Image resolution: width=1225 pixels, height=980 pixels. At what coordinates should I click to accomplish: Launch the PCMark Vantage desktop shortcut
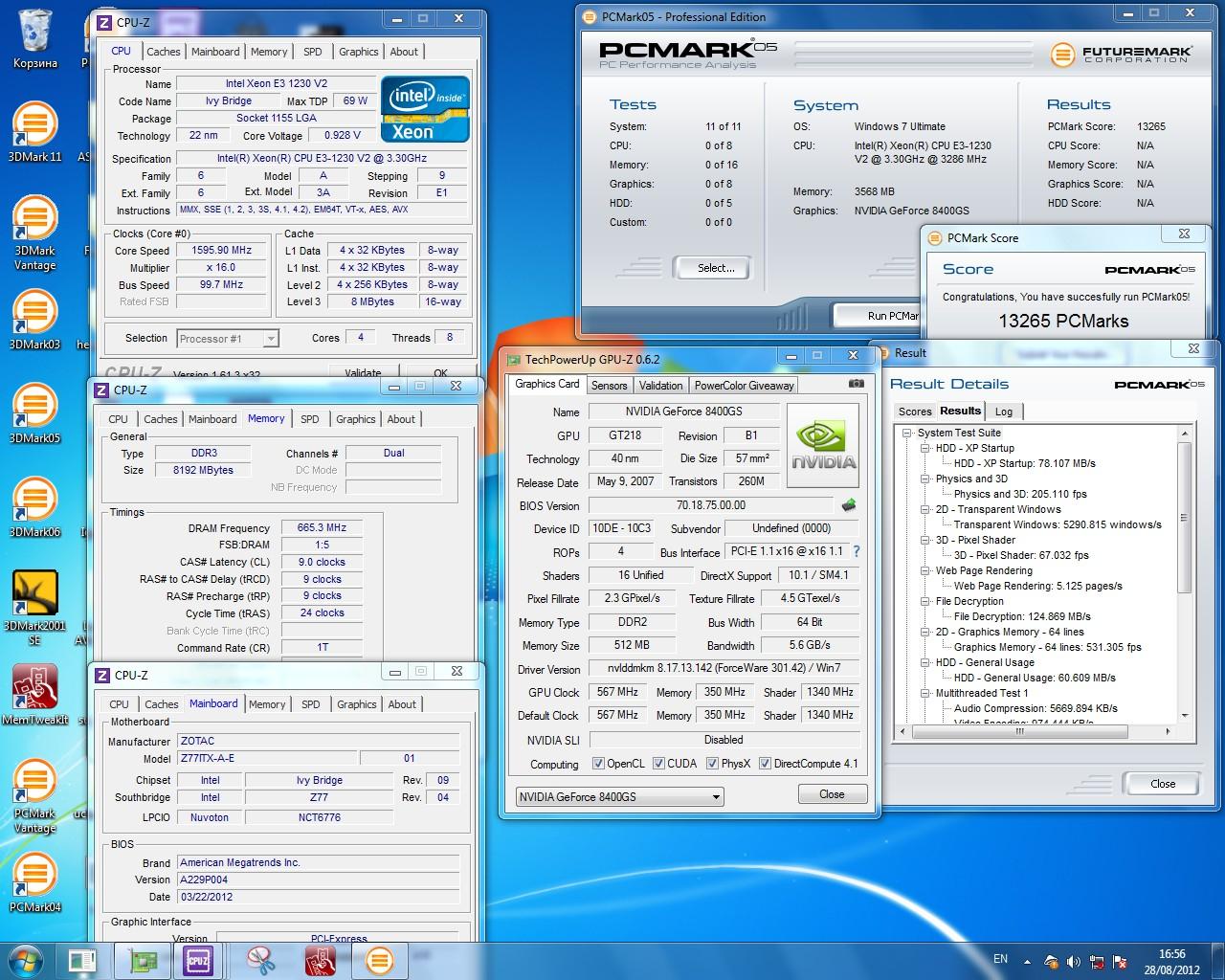34,796
